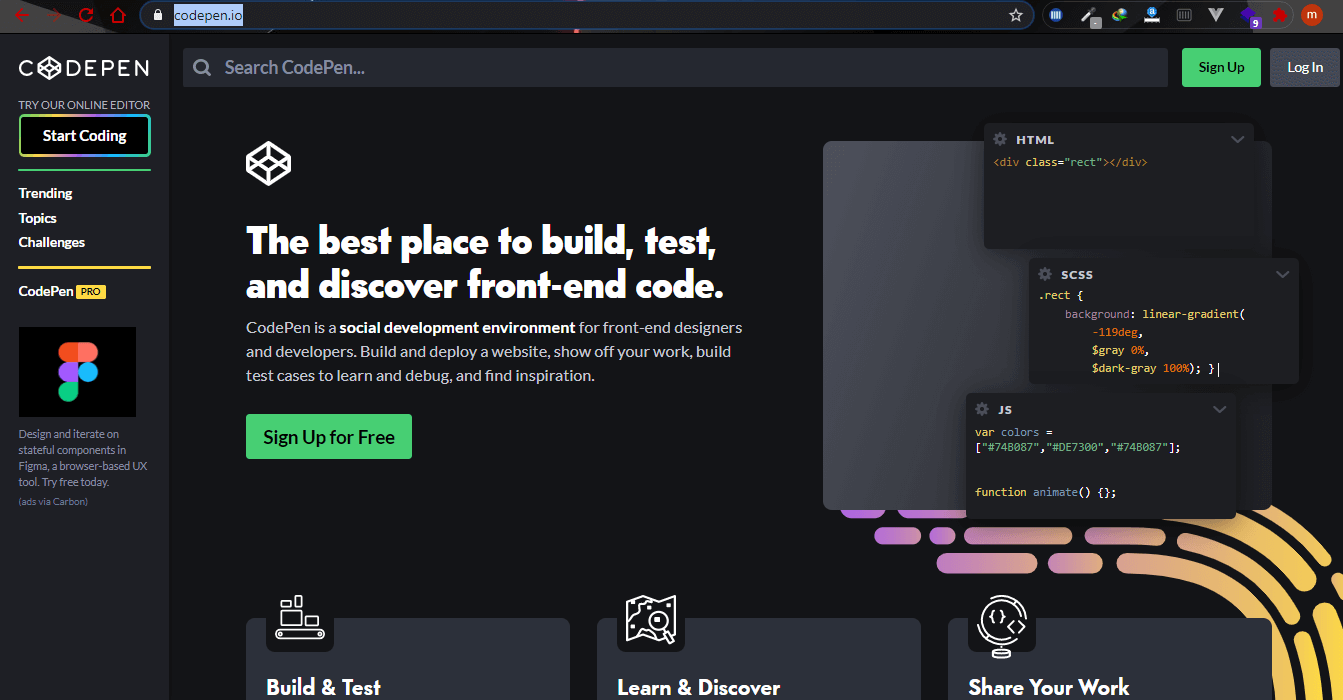Click the CodePen logo in the sidebar
This screenshot has height=700, width=1343.
click(84, 68)
